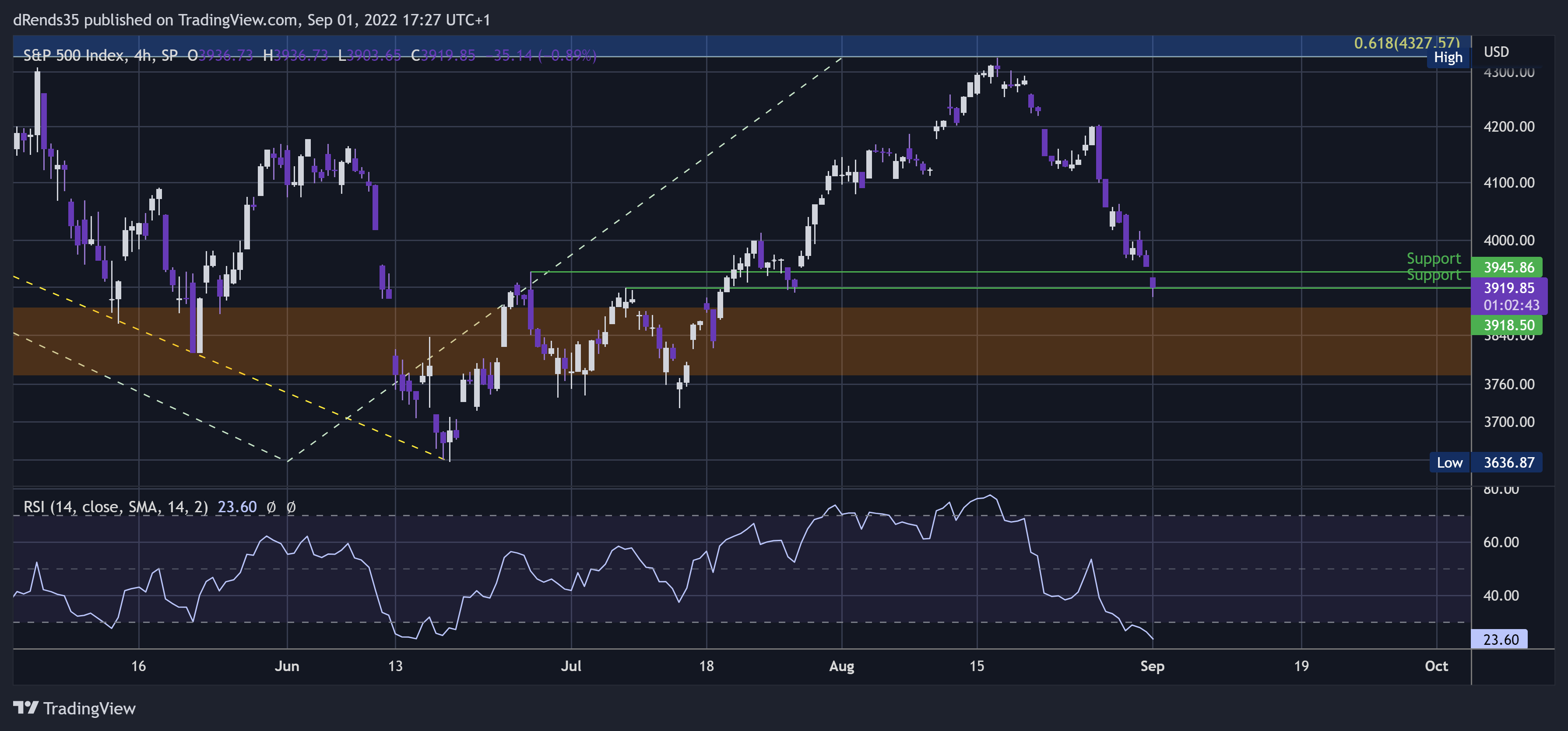Viewport: 1568px width, 731px height.
Task: Click the blue Fibonacci zone band at top
Action: (742, 45)
